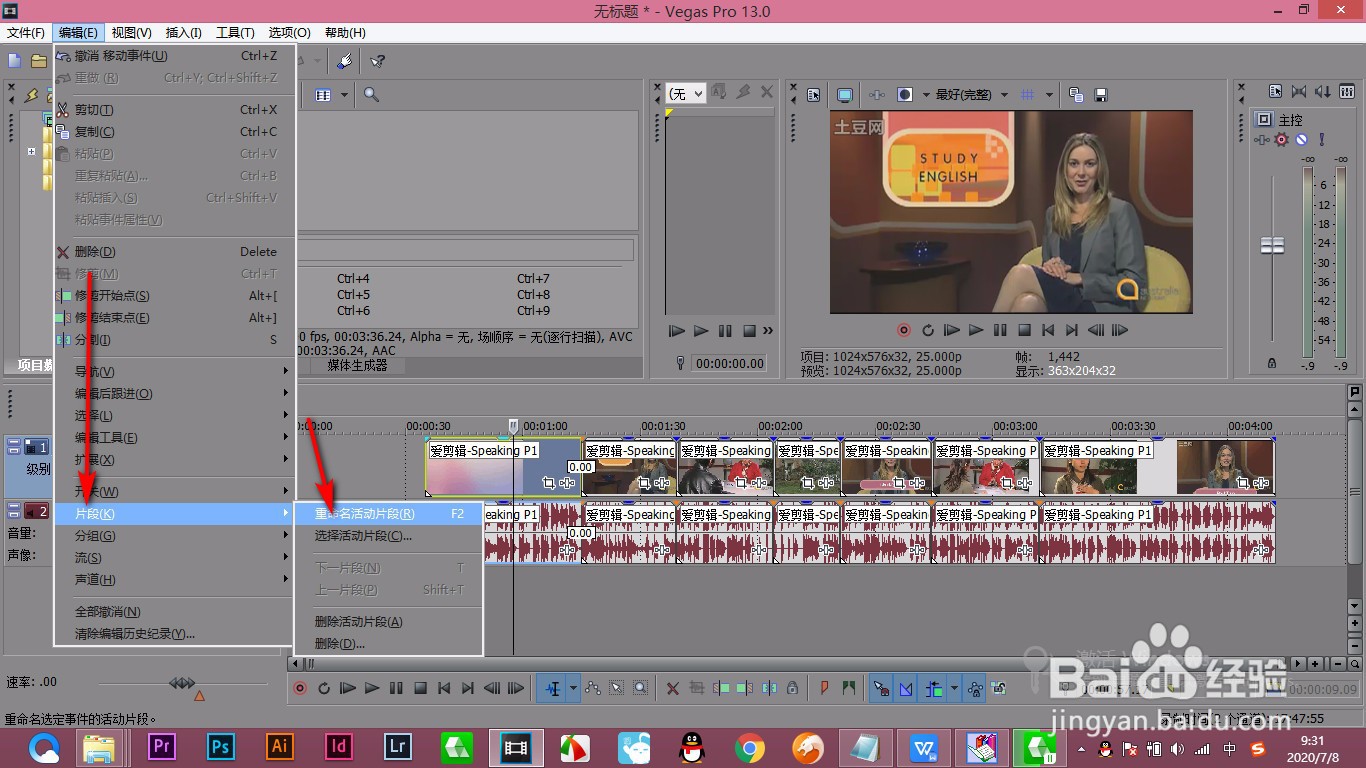Click the master bus FX gear icon

(x=1281, y=140)
